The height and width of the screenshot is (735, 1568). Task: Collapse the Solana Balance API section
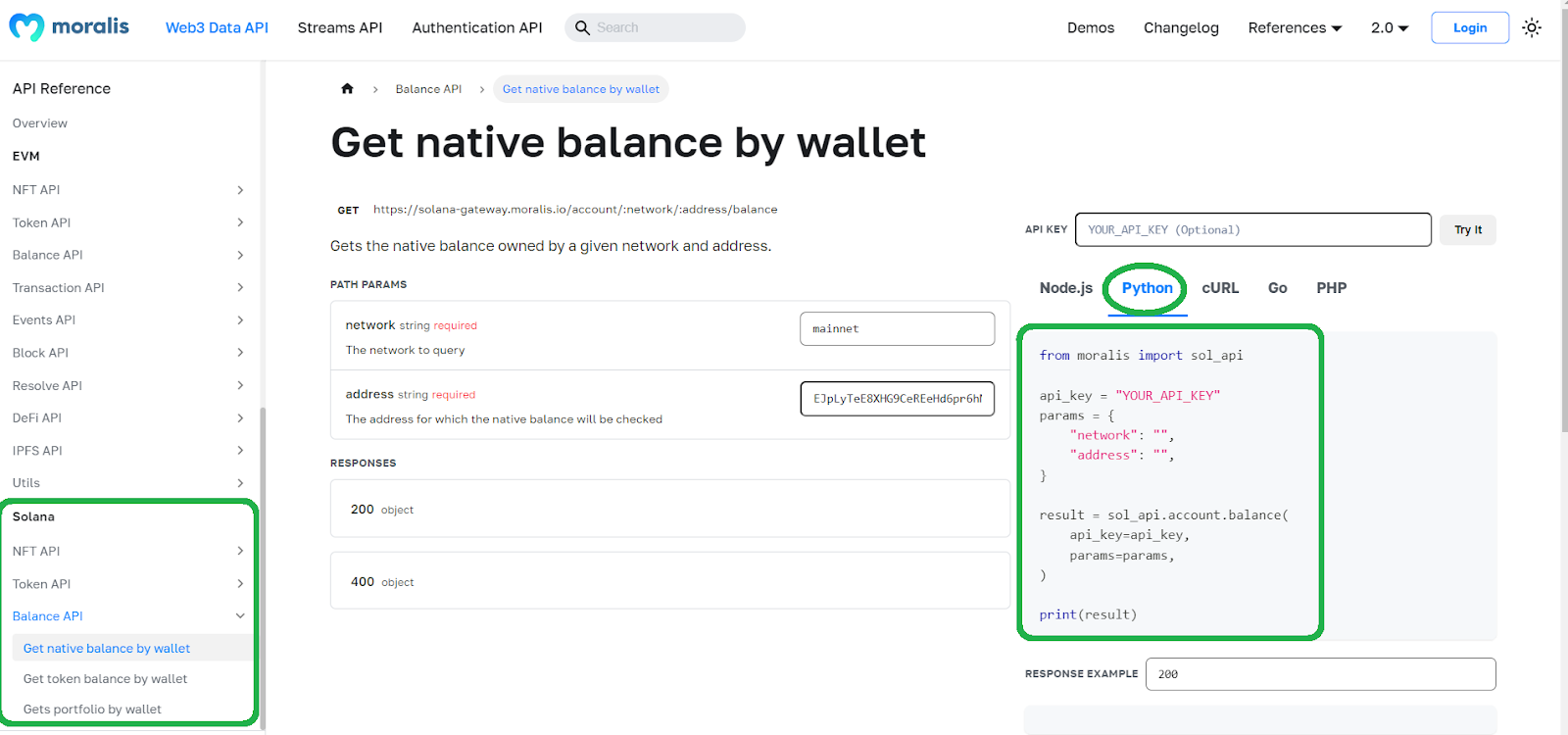tap(240, 616)
